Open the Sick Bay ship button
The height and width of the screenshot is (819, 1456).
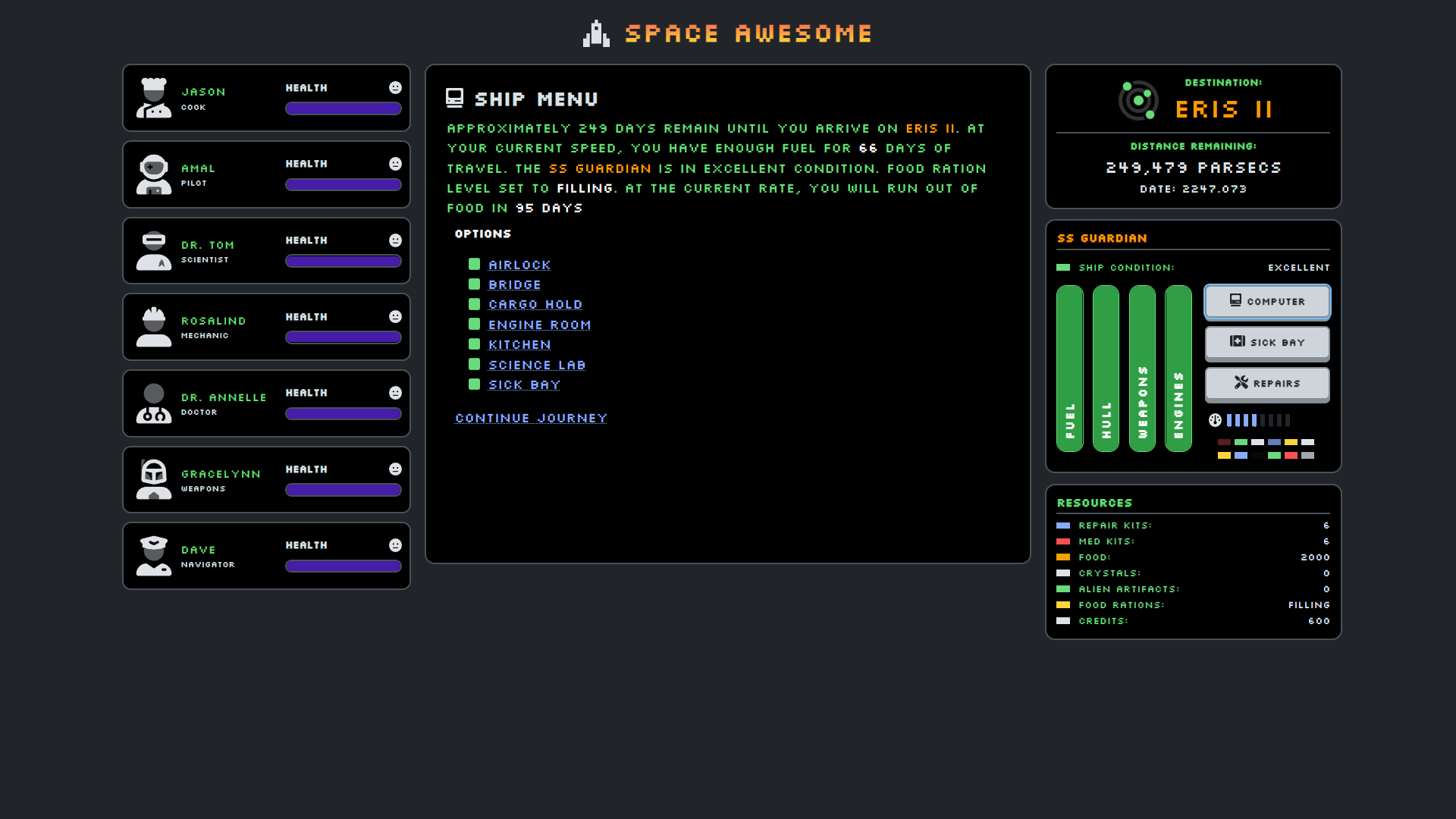1266,342
